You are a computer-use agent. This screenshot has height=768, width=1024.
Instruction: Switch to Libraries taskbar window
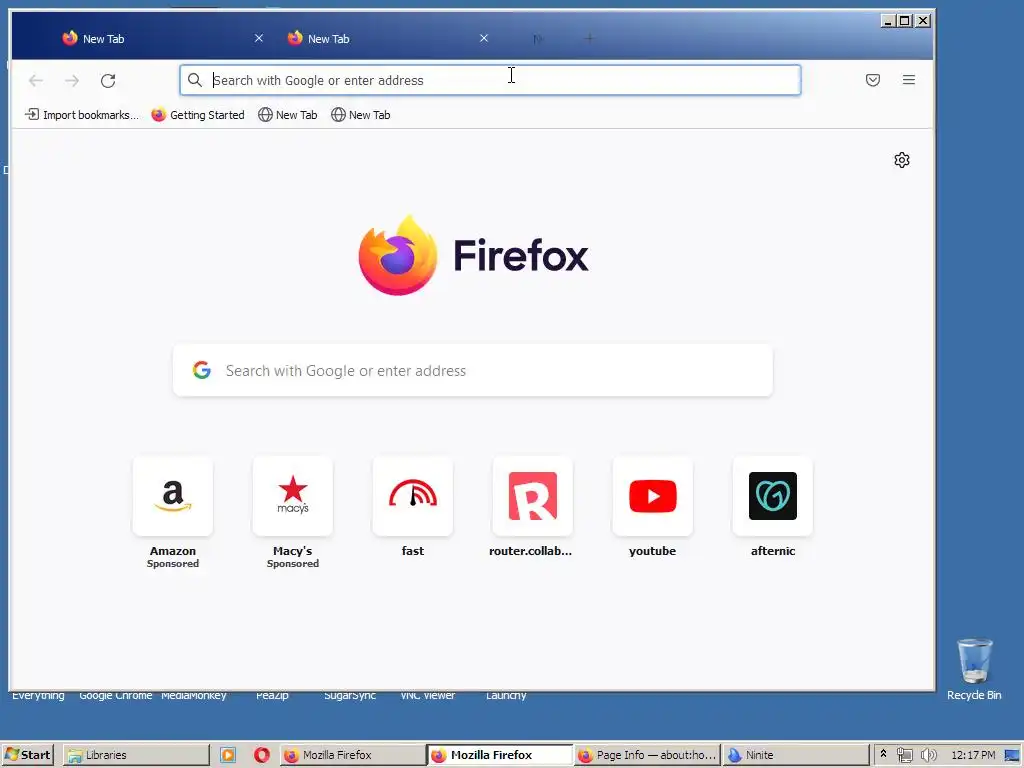point(136,755)
